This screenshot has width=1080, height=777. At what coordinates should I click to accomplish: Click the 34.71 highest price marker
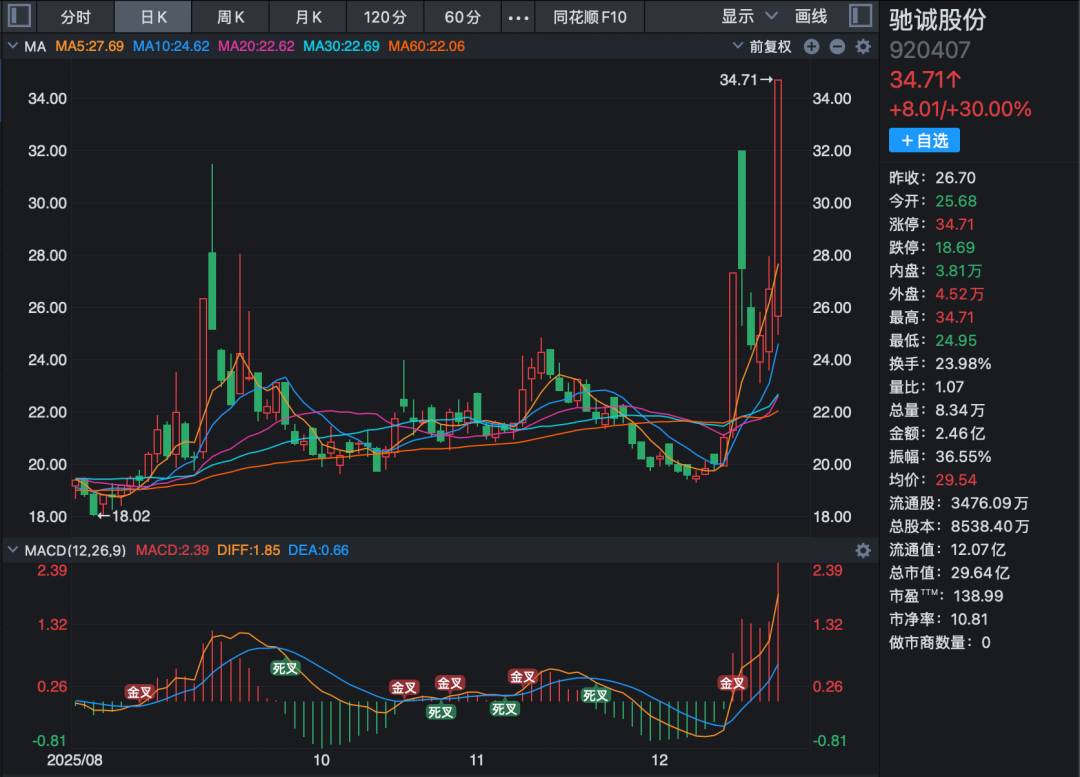click(746, 80)
